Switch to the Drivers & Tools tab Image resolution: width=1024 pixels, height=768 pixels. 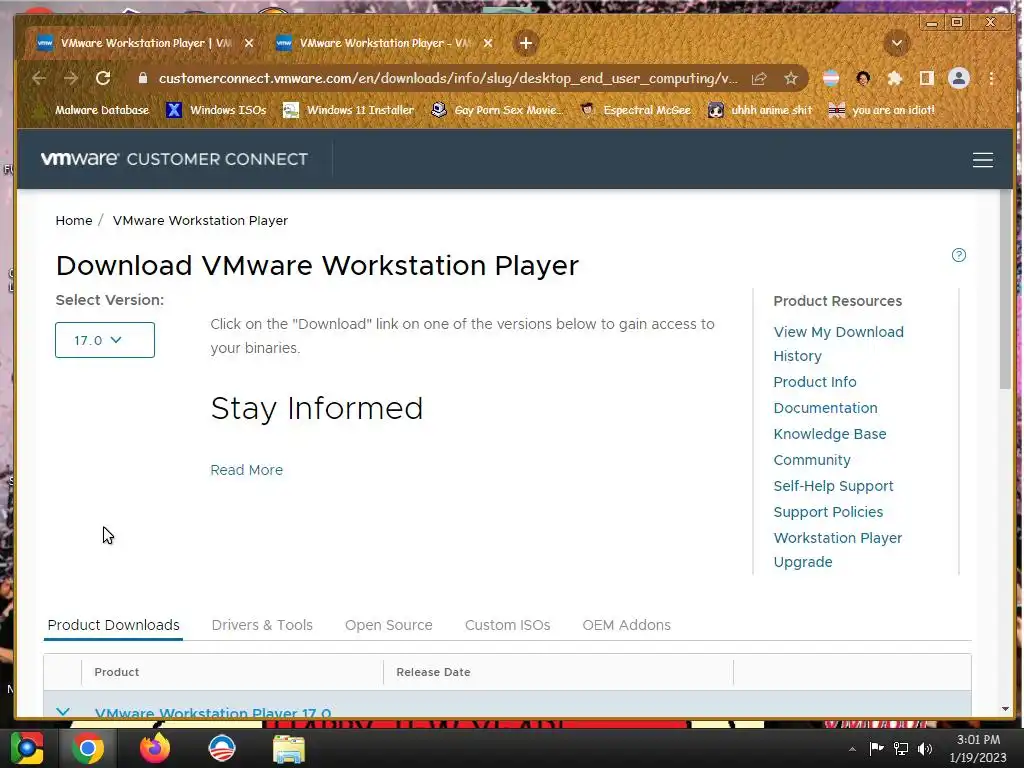(x=262, y=625)
